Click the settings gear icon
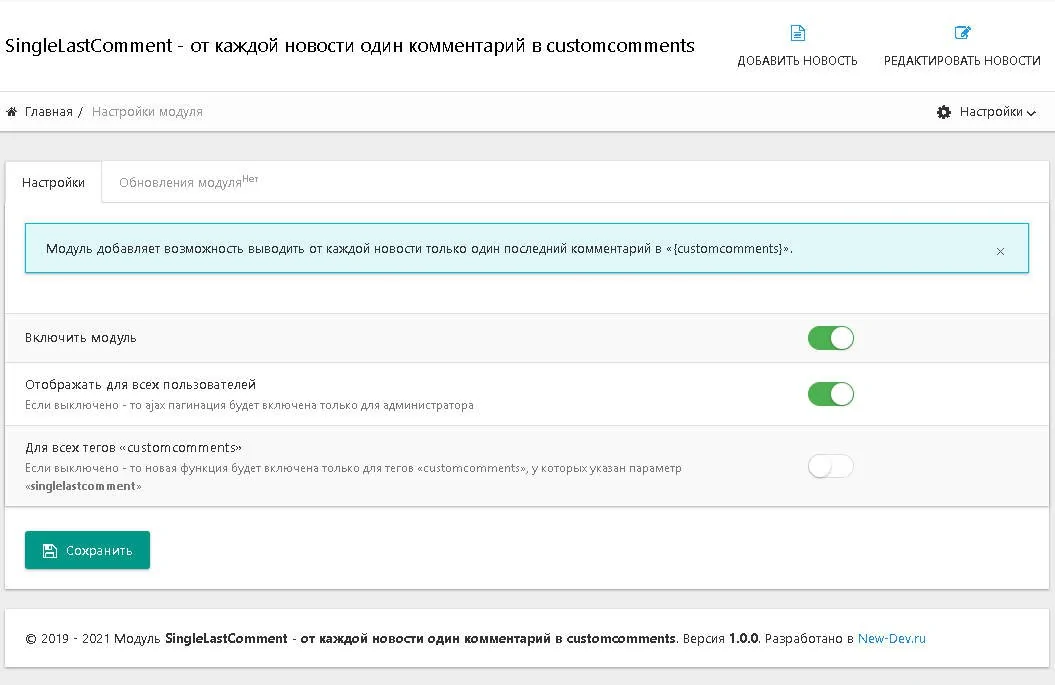This screenshot has height=685, width=1055. (x=944, y=112)
